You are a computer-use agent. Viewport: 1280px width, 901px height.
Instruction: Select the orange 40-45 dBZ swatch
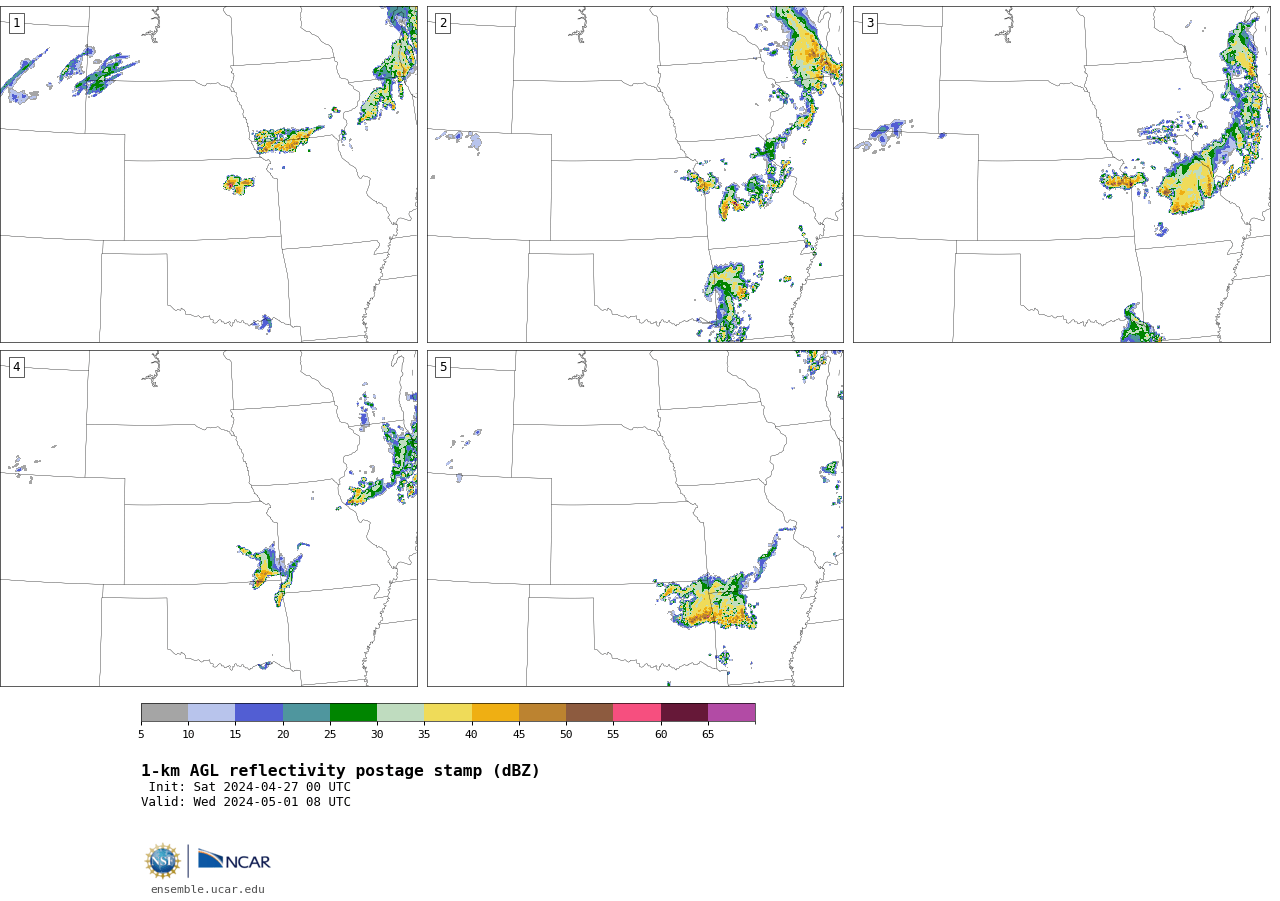click(x=495, y=713)
